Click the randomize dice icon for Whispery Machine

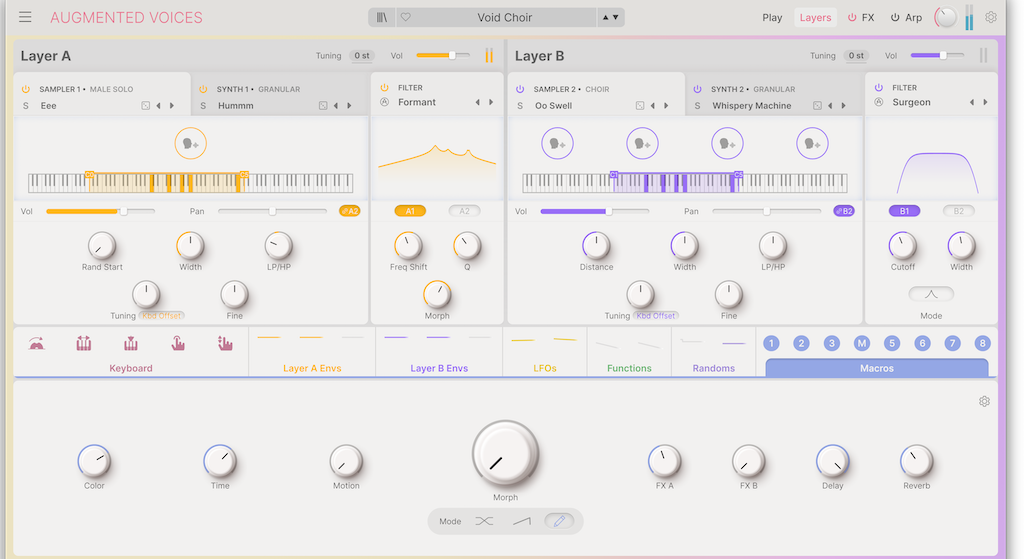click(x=817, y=106)
